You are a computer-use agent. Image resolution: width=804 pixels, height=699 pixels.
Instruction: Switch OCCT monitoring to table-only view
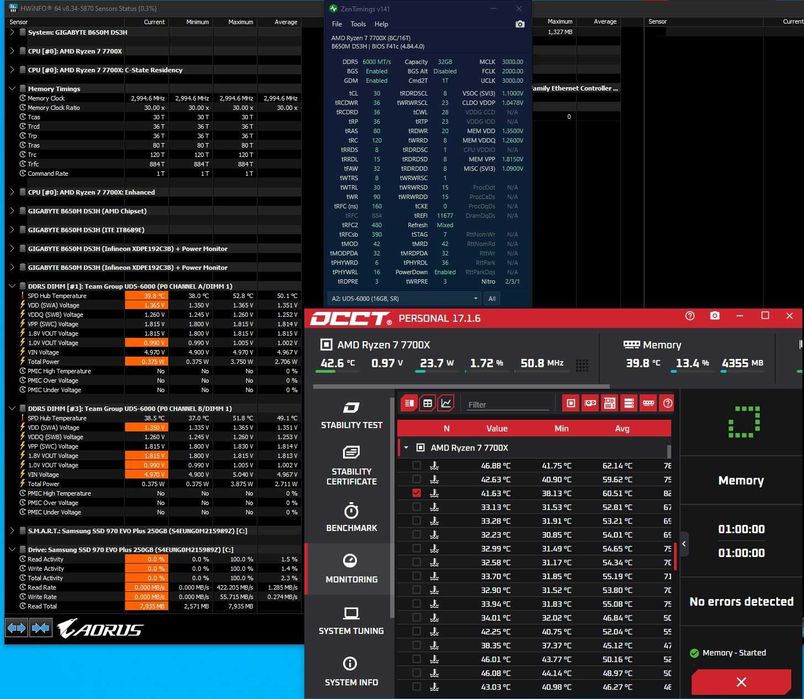click(x=428, y=404)
